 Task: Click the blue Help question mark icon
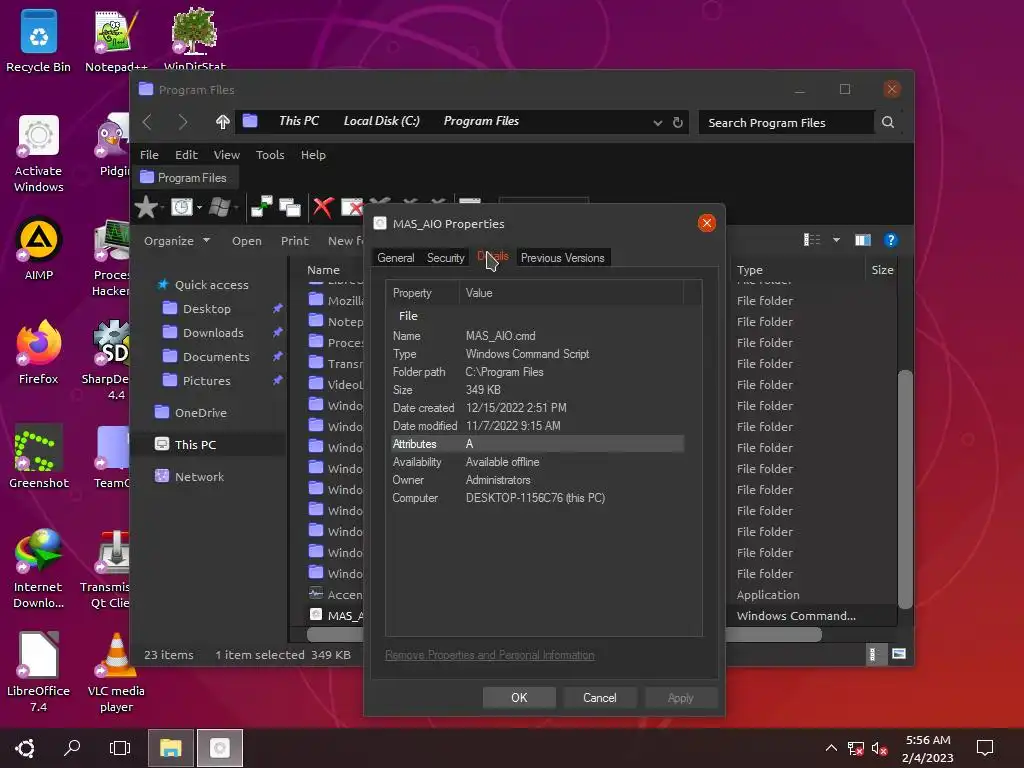(x=890, y=240)
